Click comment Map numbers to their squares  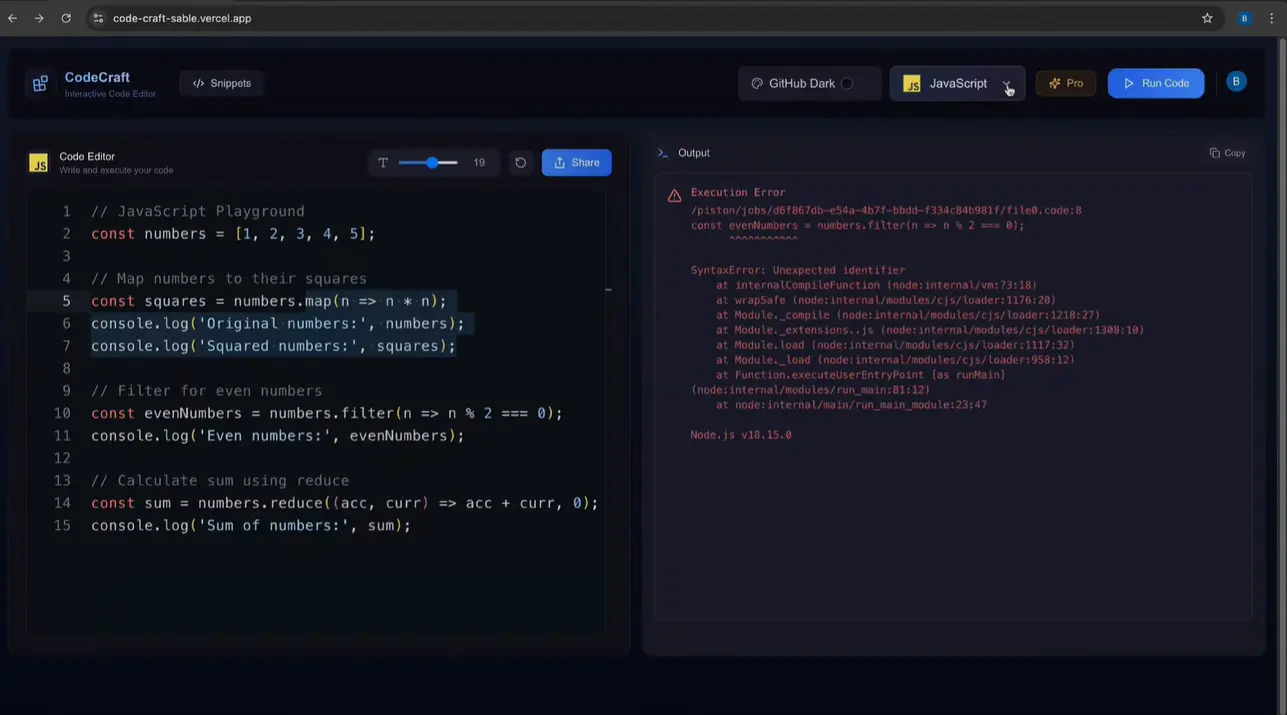229,279
